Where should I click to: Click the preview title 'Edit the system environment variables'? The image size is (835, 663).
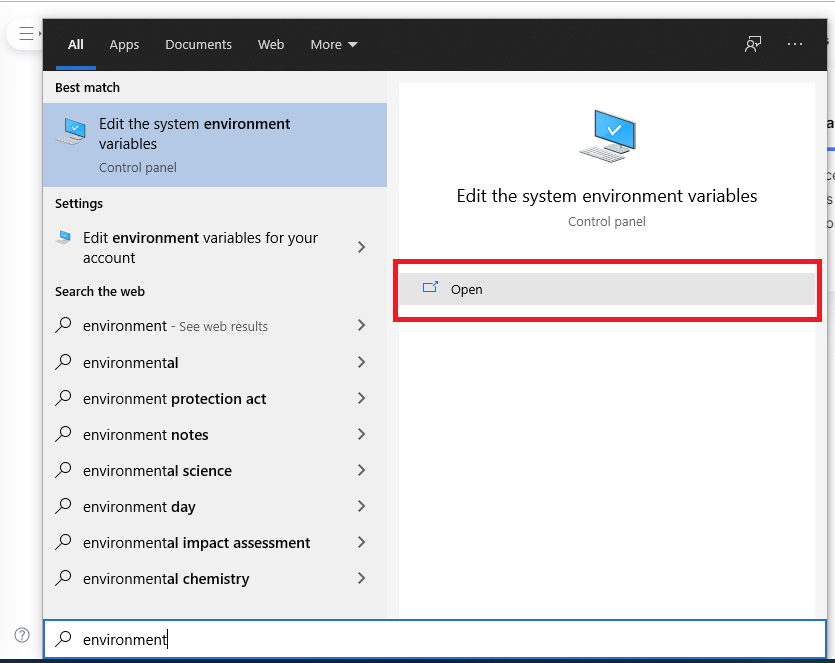coord(607,196)
